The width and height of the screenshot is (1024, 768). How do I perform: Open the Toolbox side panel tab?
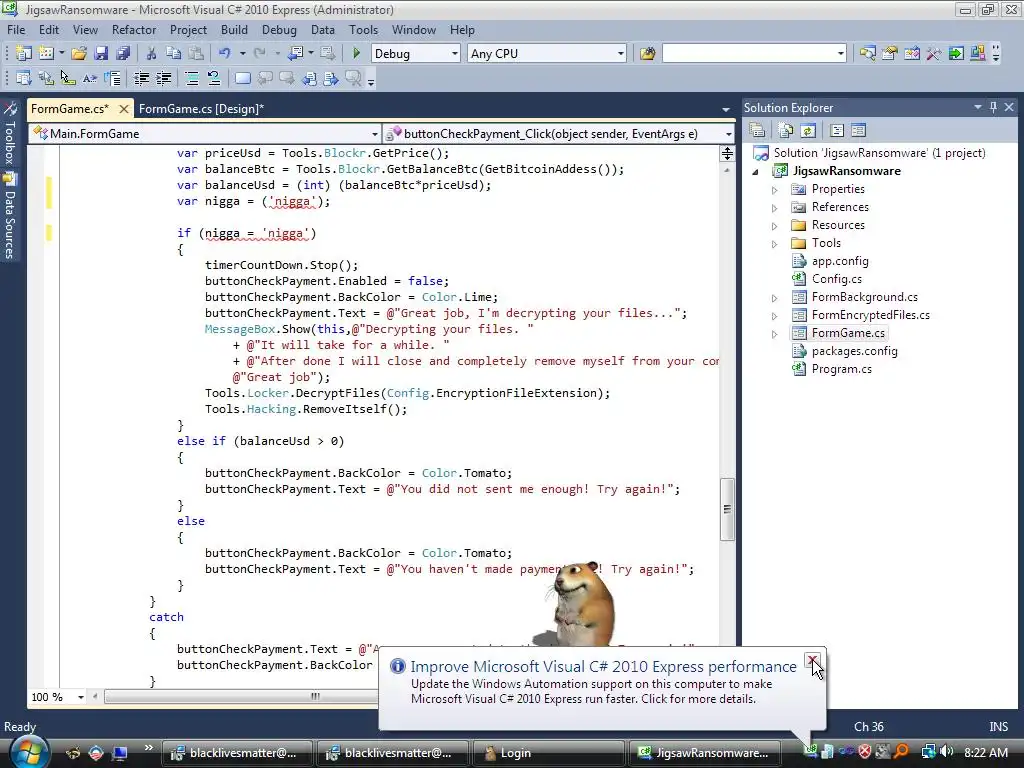(10, 134)
